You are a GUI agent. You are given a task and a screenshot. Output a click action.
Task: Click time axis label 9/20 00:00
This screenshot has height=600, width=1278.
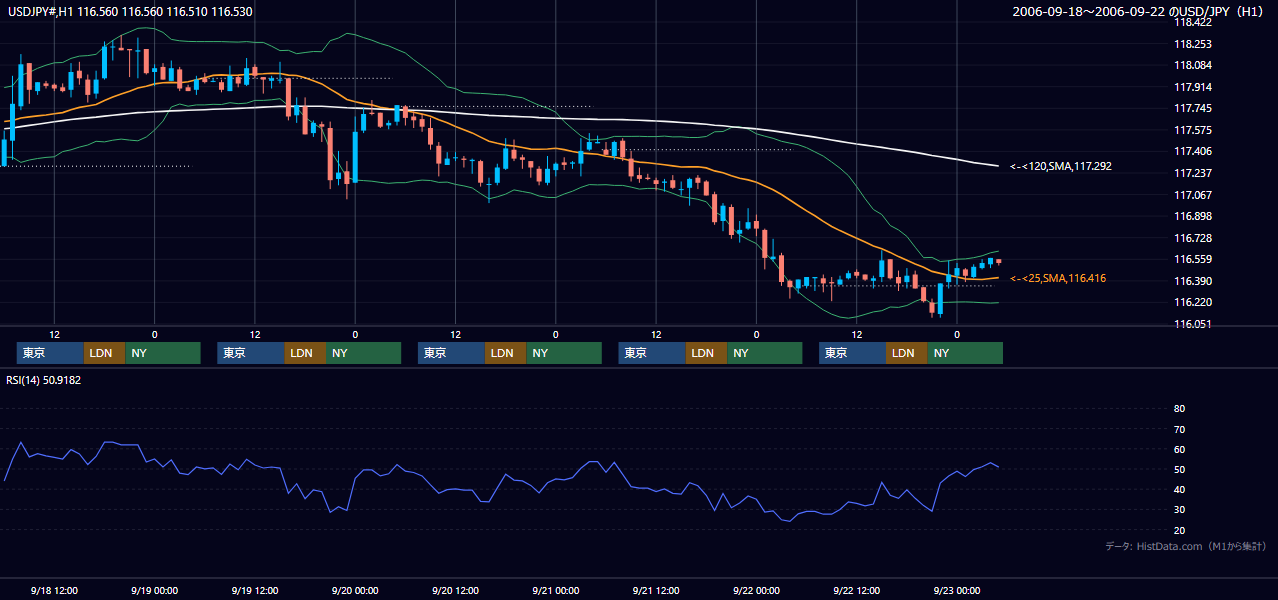[x=355, y=590]
